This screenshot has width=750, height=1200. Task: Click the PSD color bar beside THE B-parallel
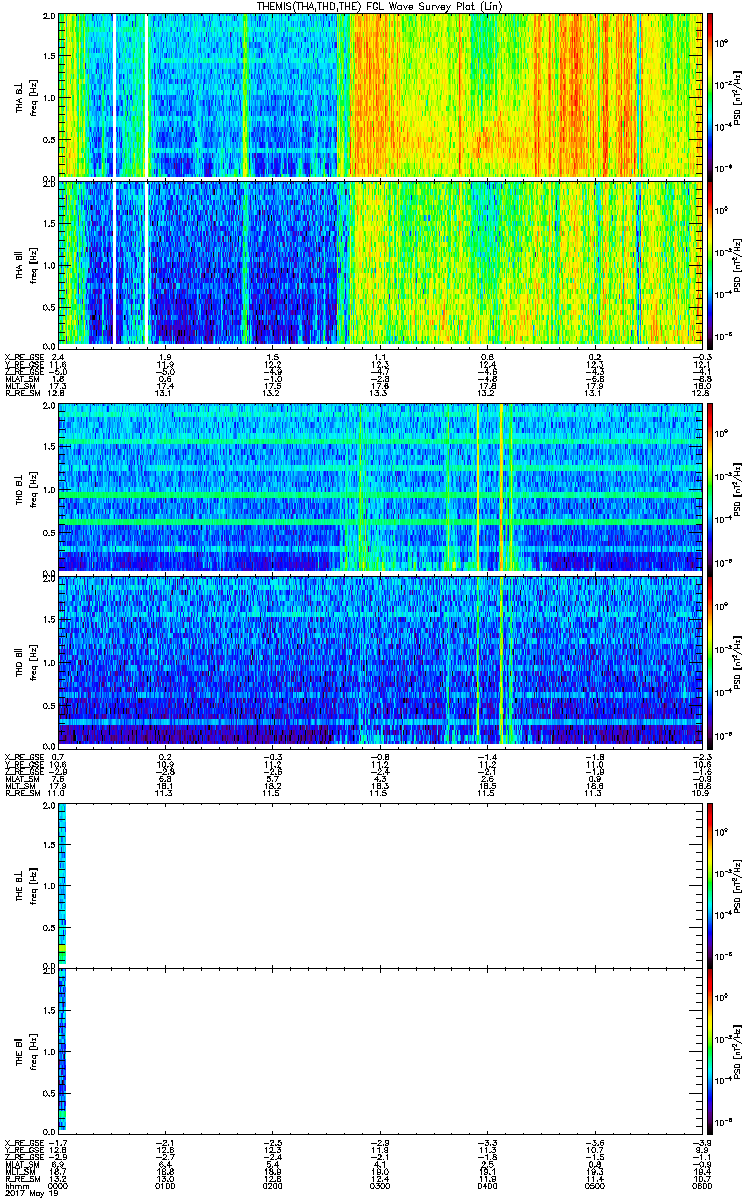pos(711,1050)
